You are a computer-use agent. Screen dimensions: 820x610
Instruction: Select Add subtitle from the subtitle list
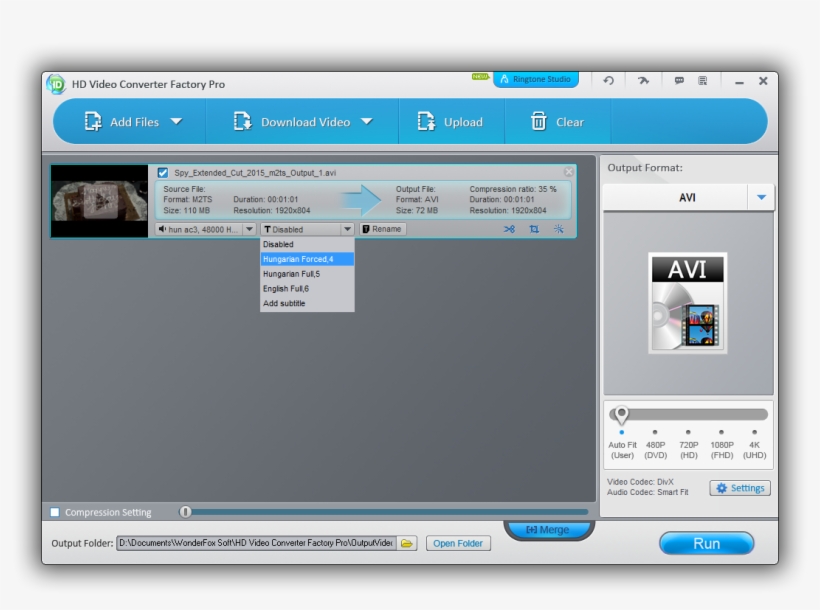[284, 303]
